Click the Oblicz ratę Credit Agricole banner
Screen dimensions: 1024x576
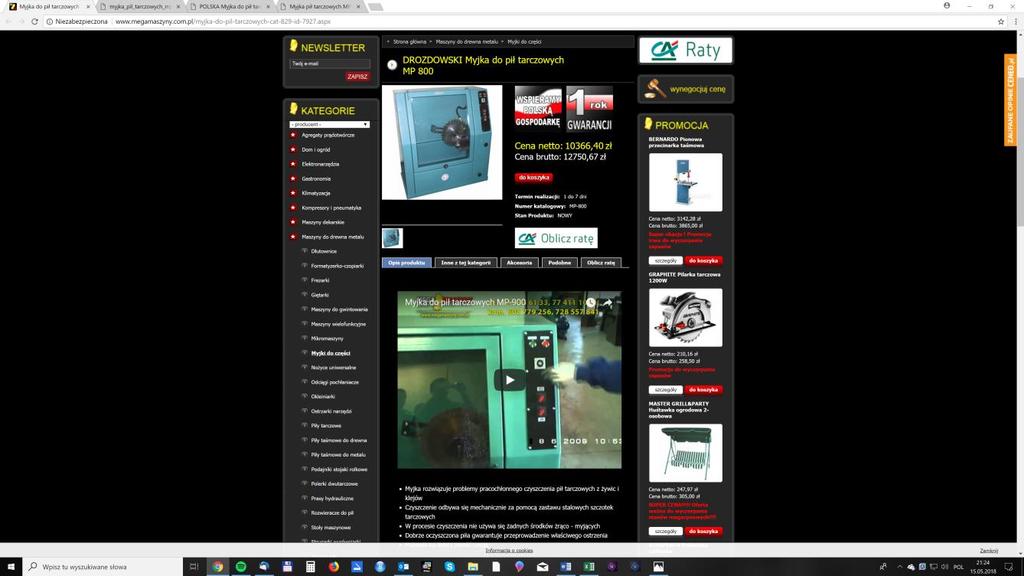click(556, 238)
